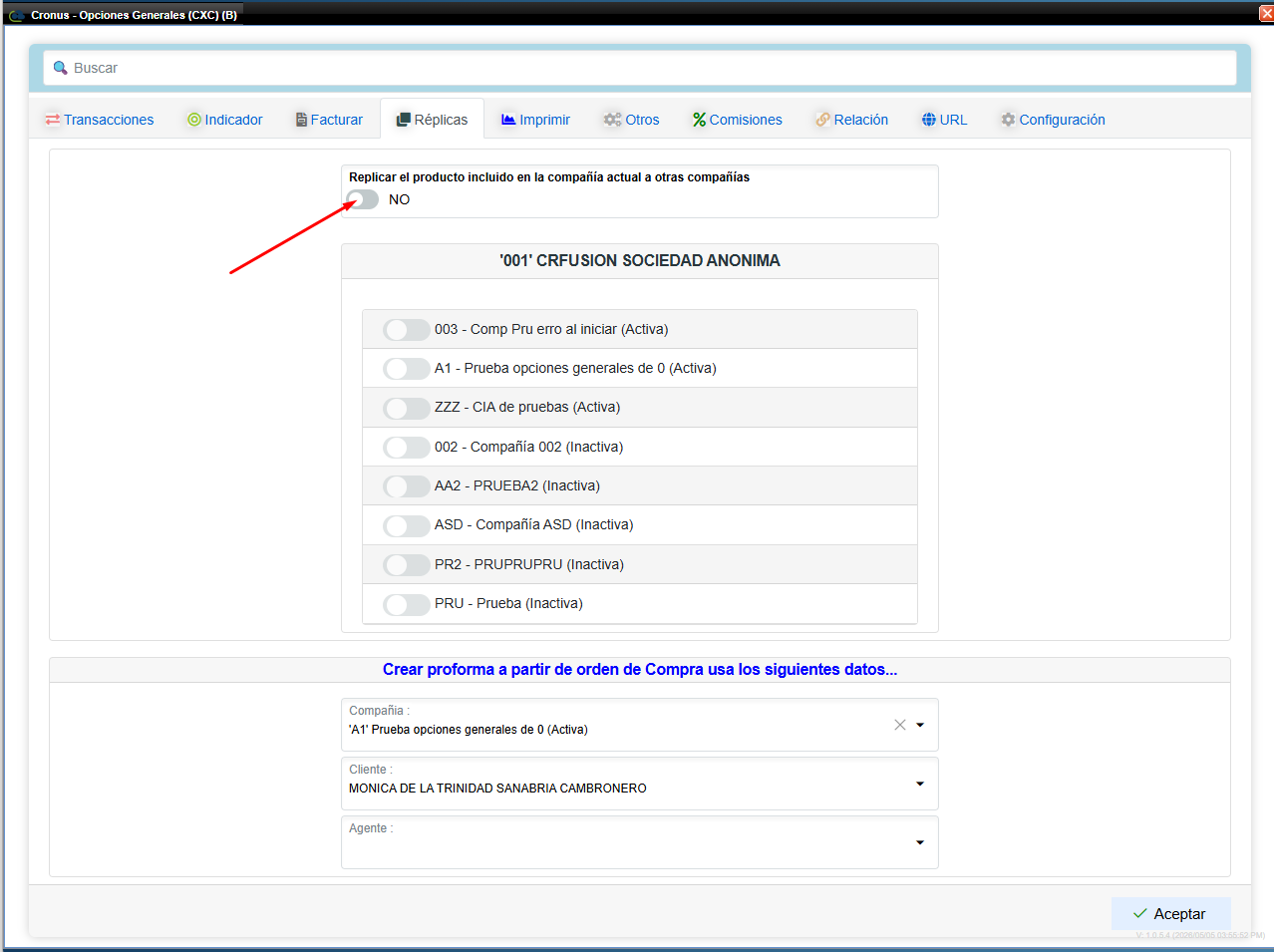Click the magnifier icon in search bar
Screen dimensions: 1274x952
coord(60,68)
